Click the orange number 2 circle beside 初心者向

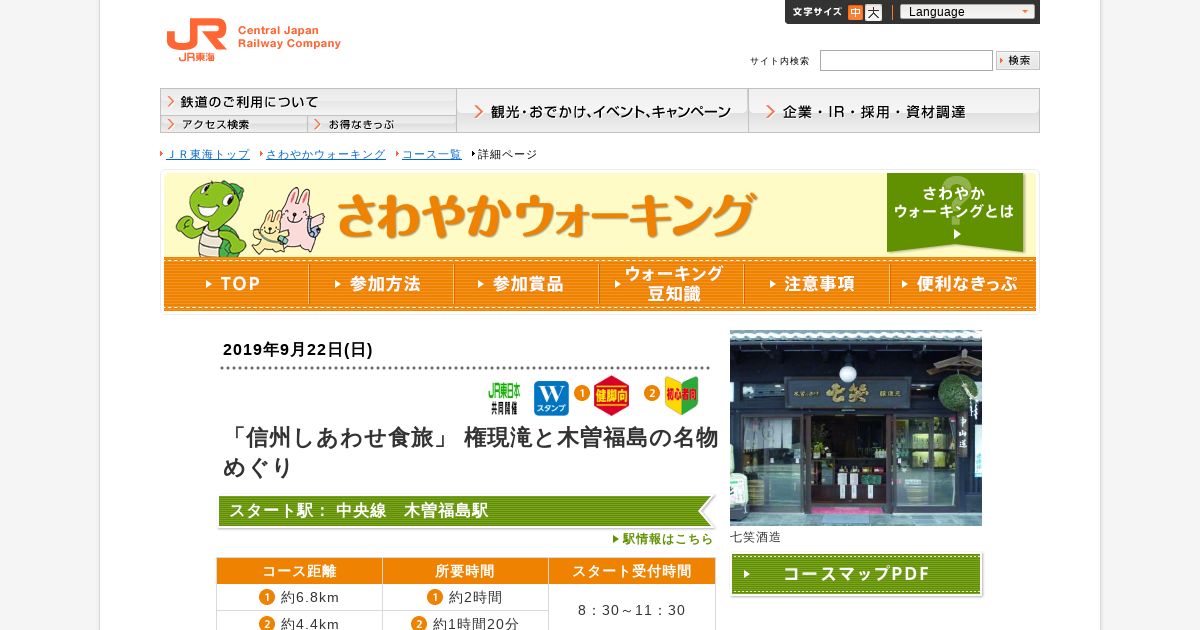(x=652, y=393)
